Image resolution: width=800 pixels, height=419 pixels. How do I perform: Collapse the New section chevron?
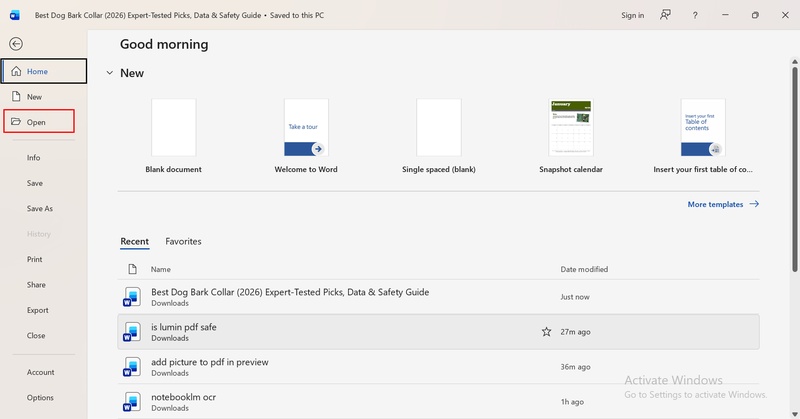tap(109, 73)
